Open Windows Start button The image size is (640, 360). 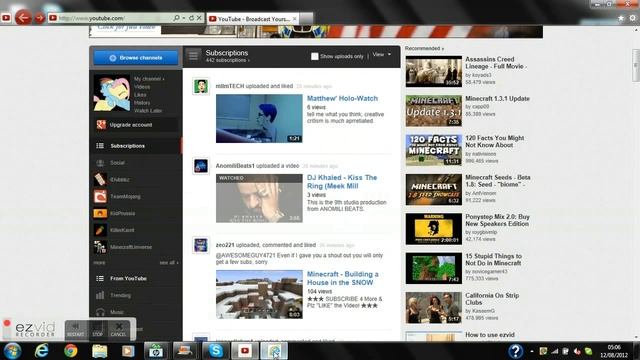(13, 351)
